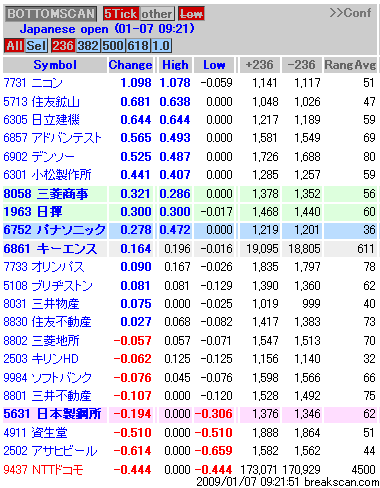The width and height of the screenshot is (380, 488).
Task: Sort by the High column header
Action: tap(175, 65)
